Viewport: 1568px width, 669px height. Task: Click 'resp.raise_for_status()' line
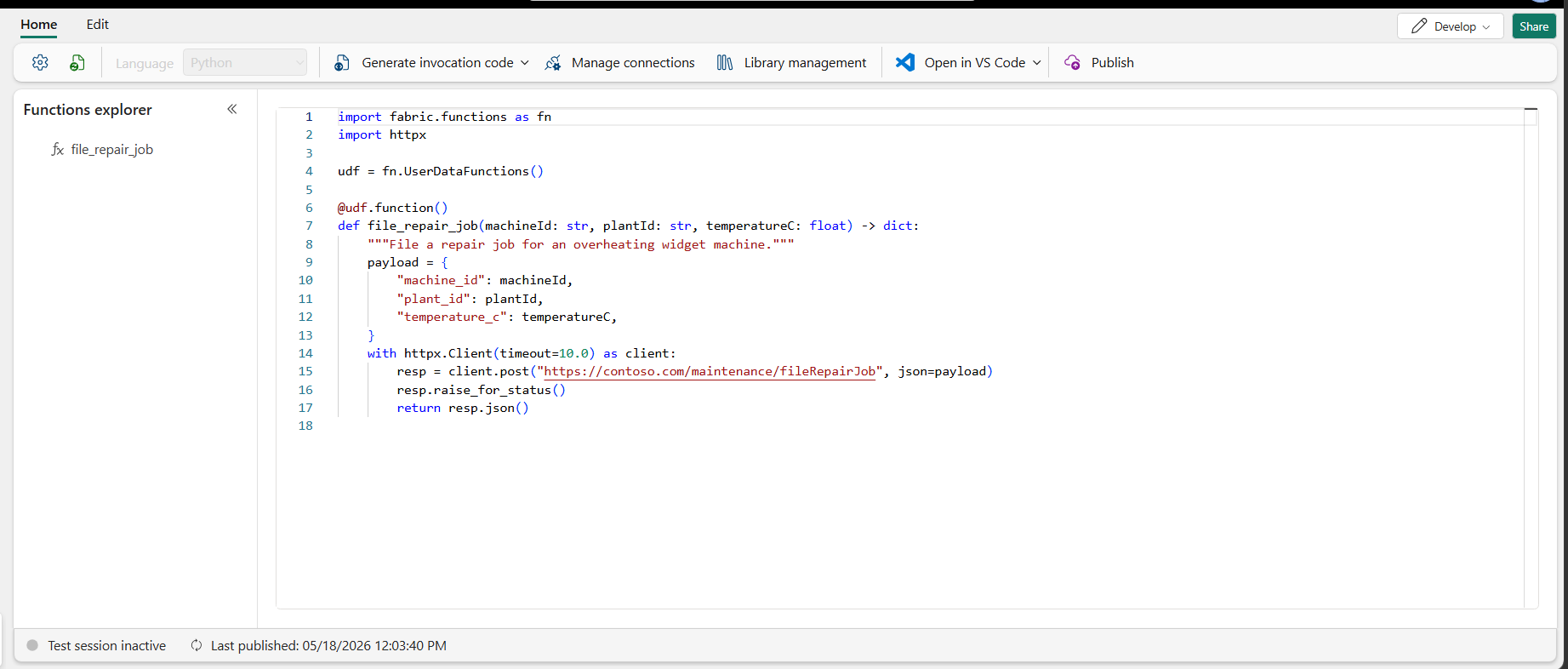(x=481, y=390)
